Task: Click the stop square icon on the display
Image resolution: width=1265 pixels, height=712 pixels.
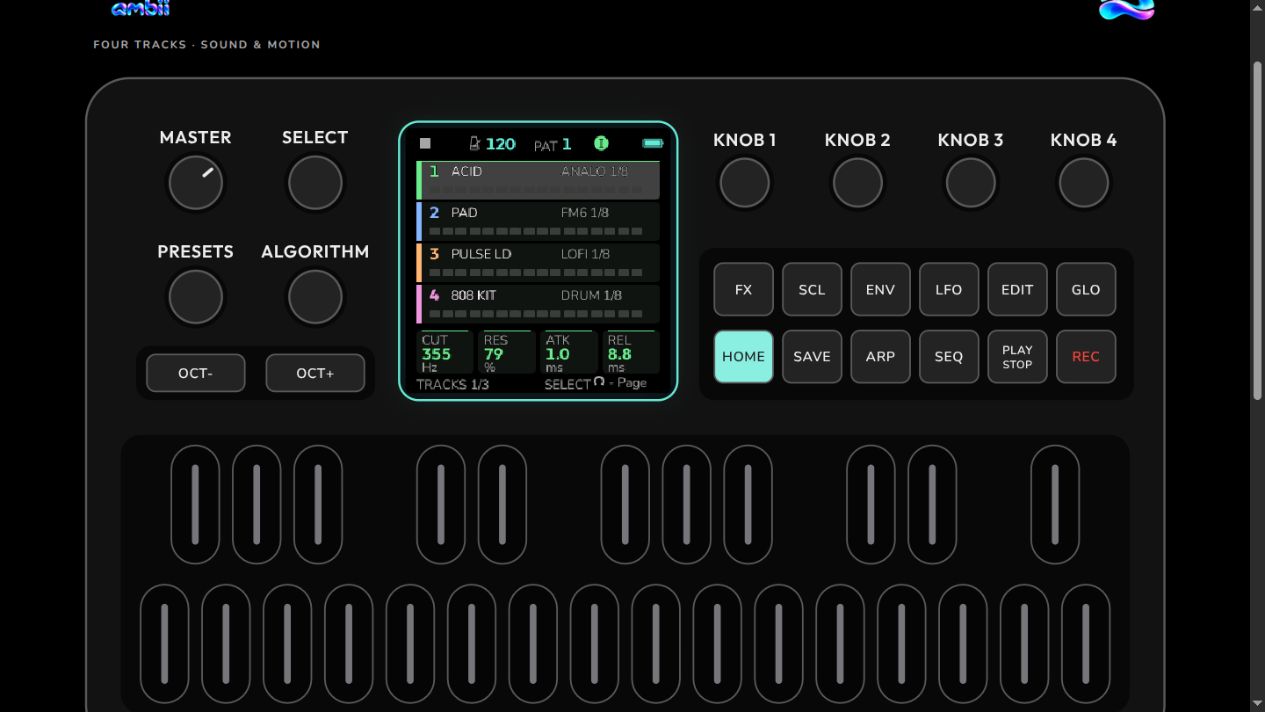Action: coord(425,144)
